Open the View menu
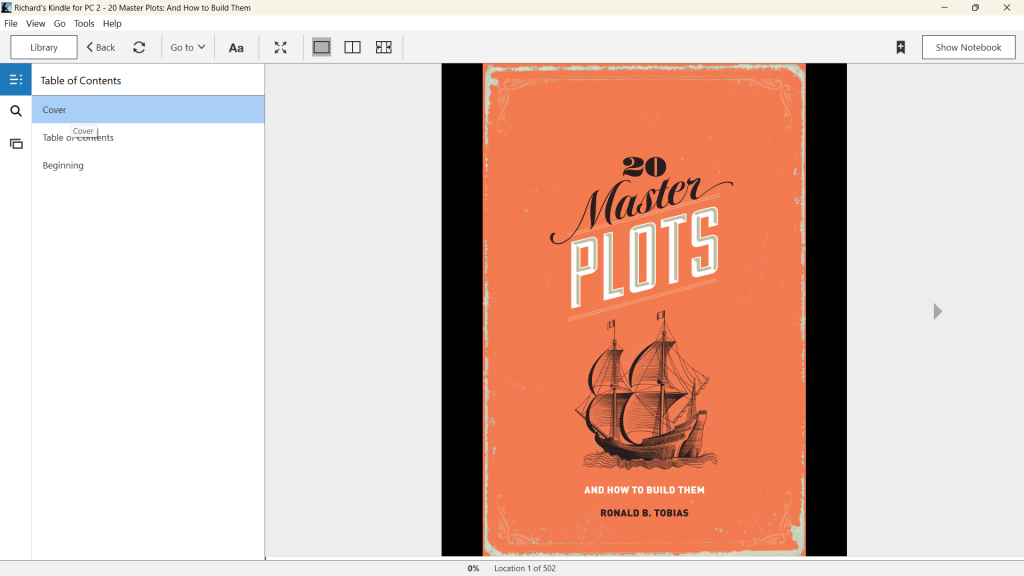 point(35,23)
